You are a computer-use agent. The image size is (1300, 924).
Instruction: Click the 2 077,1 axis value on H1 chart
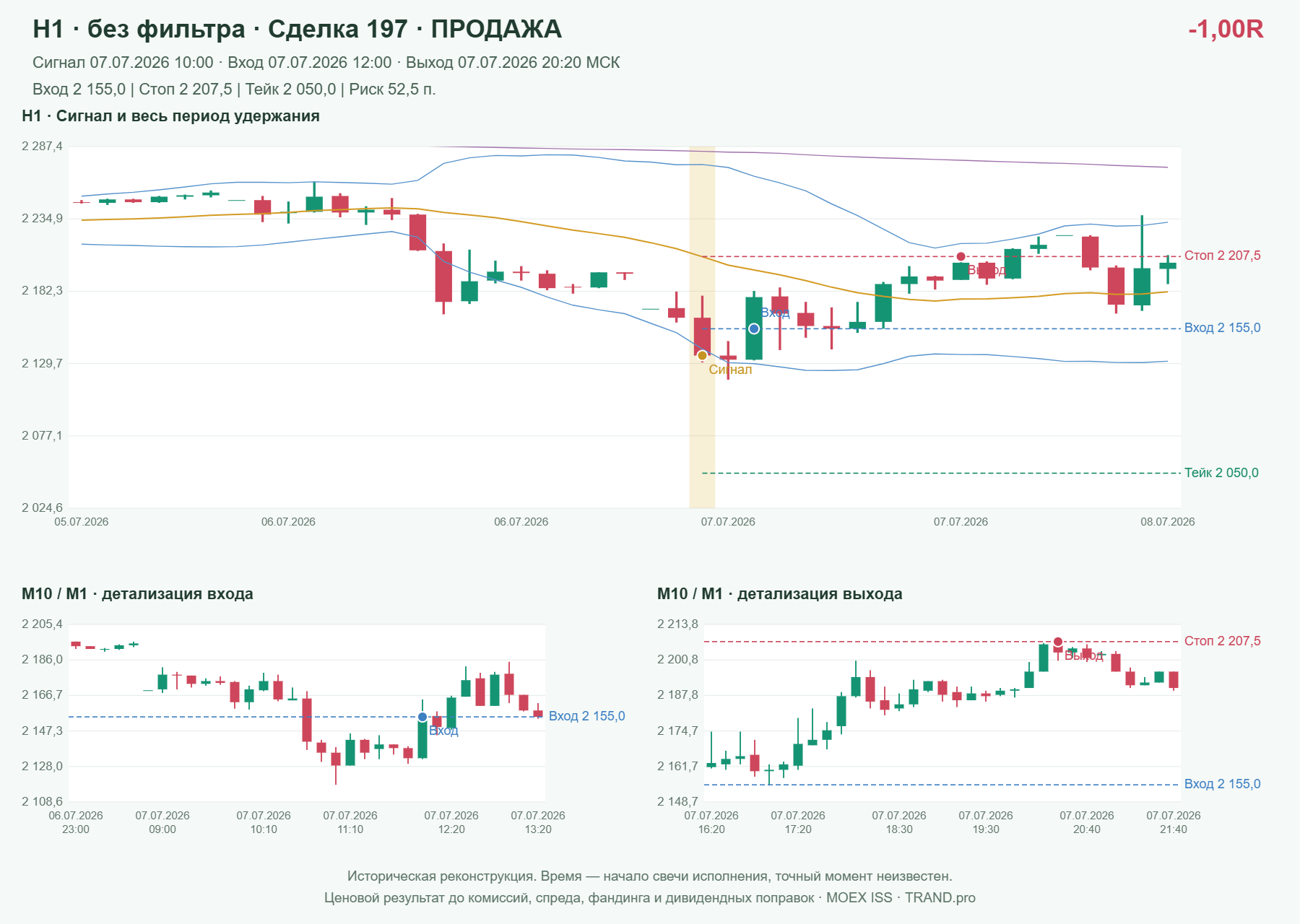(42, 435)
